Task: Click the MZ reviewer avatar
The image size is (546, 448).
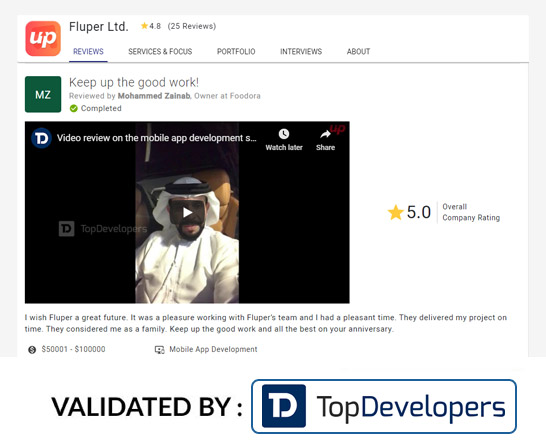Action: tap(43, 94)
